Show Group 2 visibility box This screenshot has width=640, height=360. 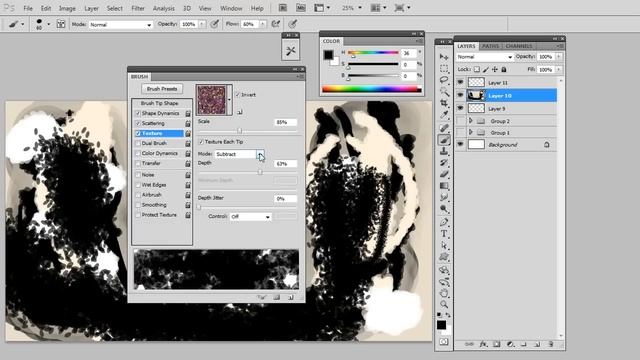pyautogui.click(x=460, y=121)
